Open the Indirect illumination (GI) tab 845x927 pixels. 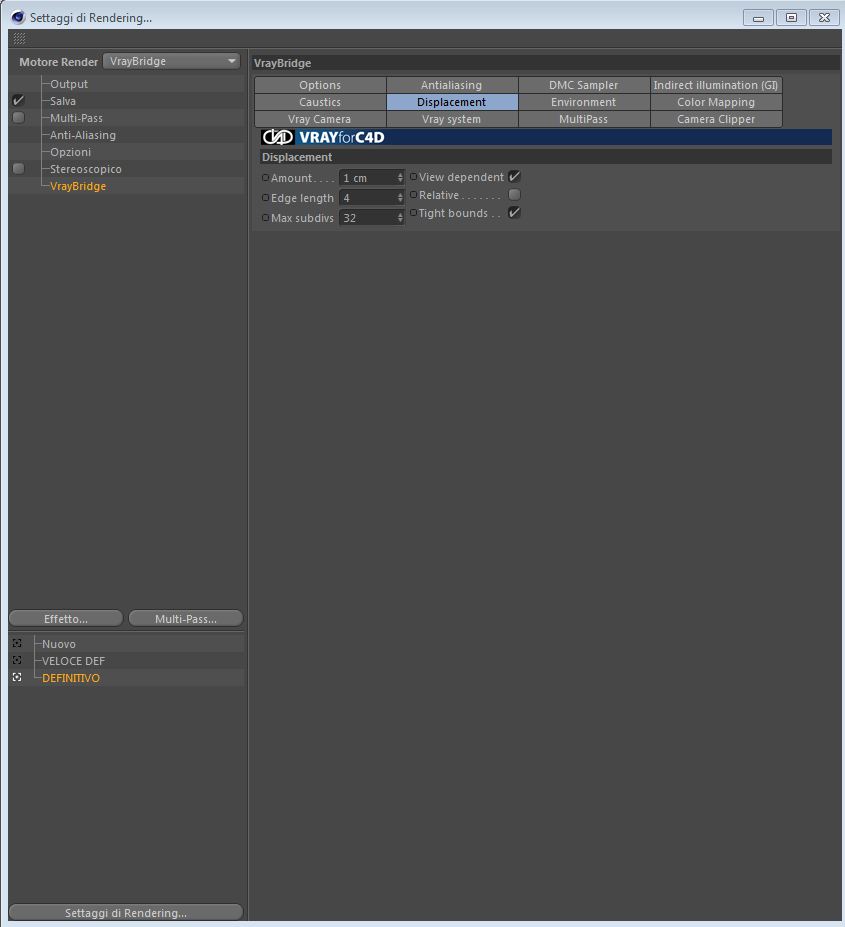pos(716,85)
